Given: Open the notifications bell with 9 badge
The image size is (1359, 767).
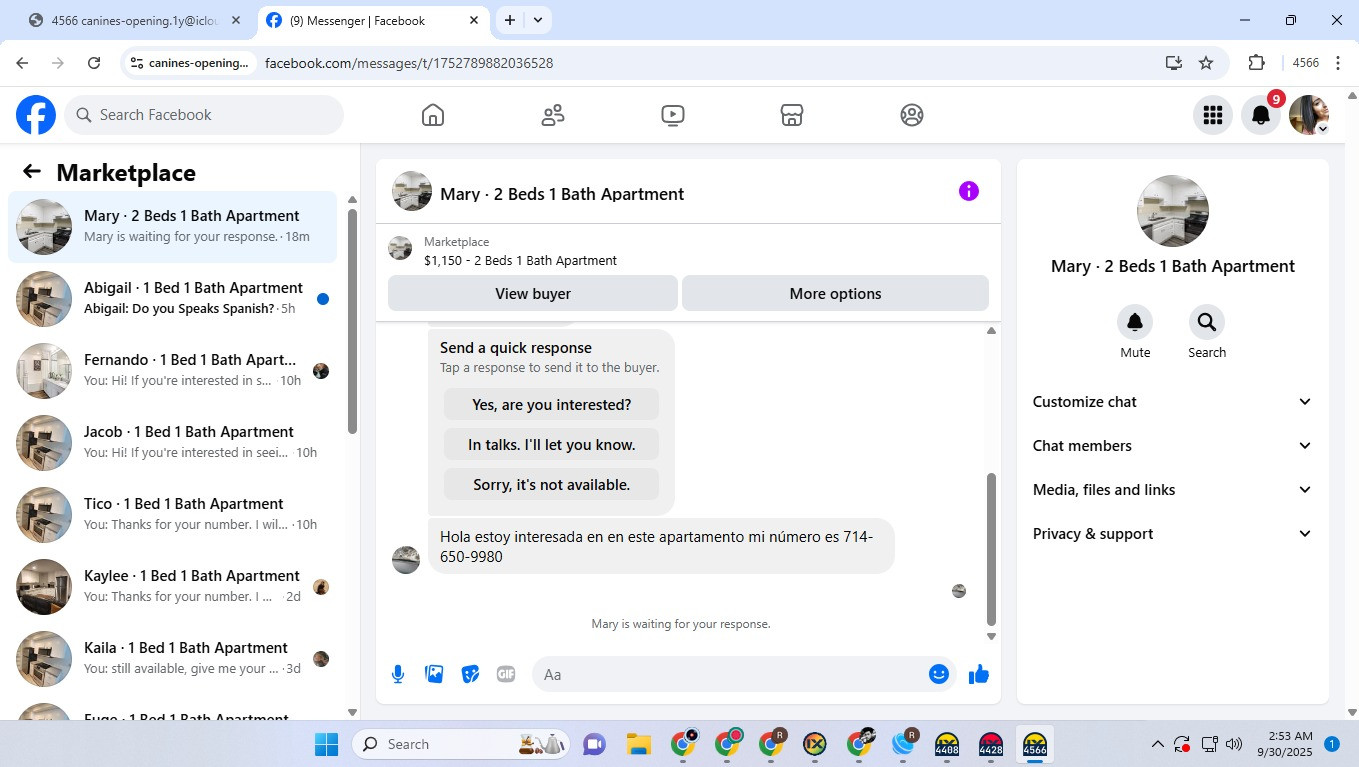Looking at the screenshot, I should [x=1261, y=115].
